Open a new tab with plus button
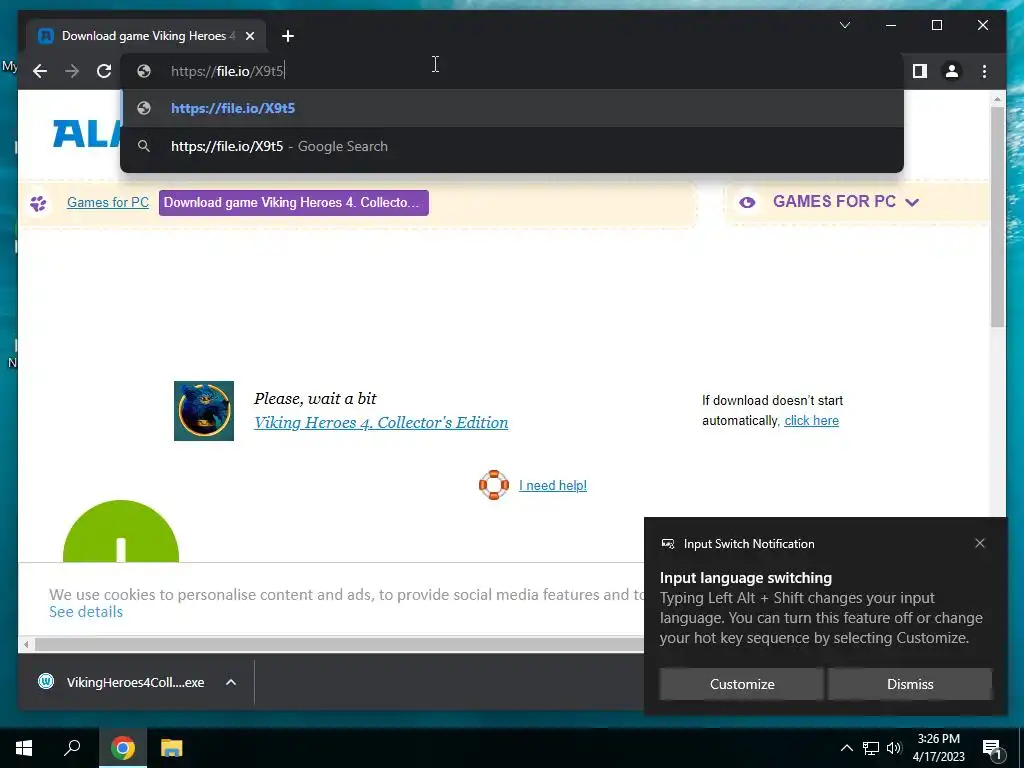 pos(288,36)
